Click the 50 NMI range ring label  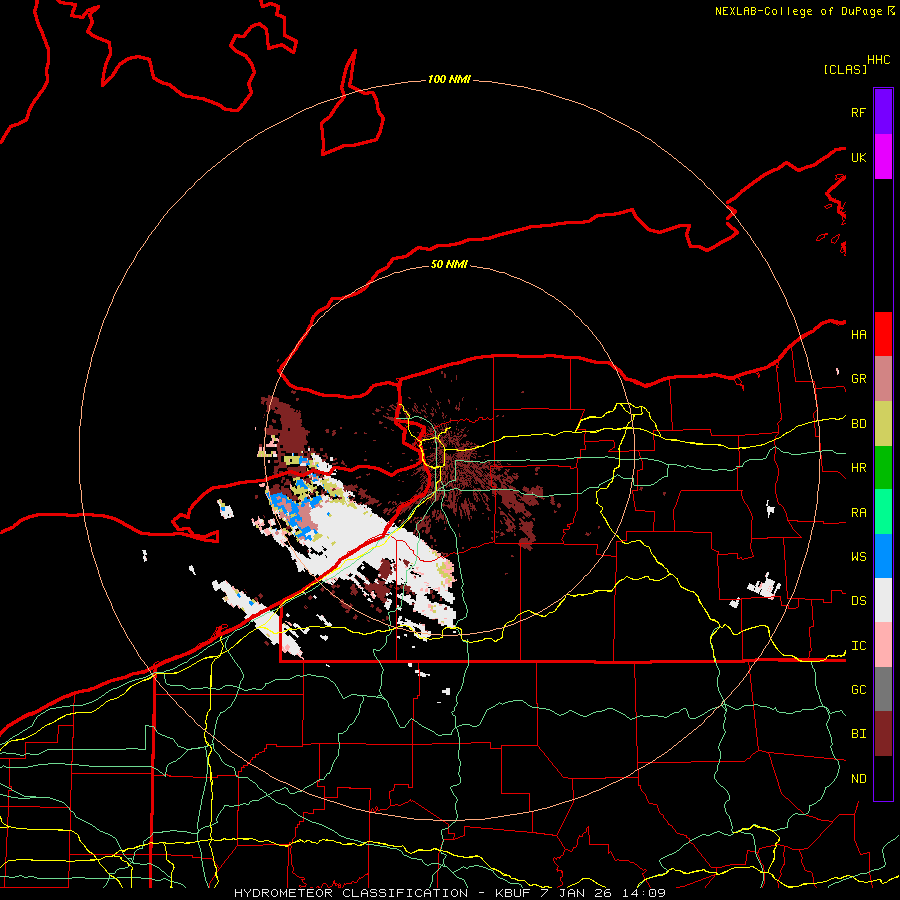449,264
